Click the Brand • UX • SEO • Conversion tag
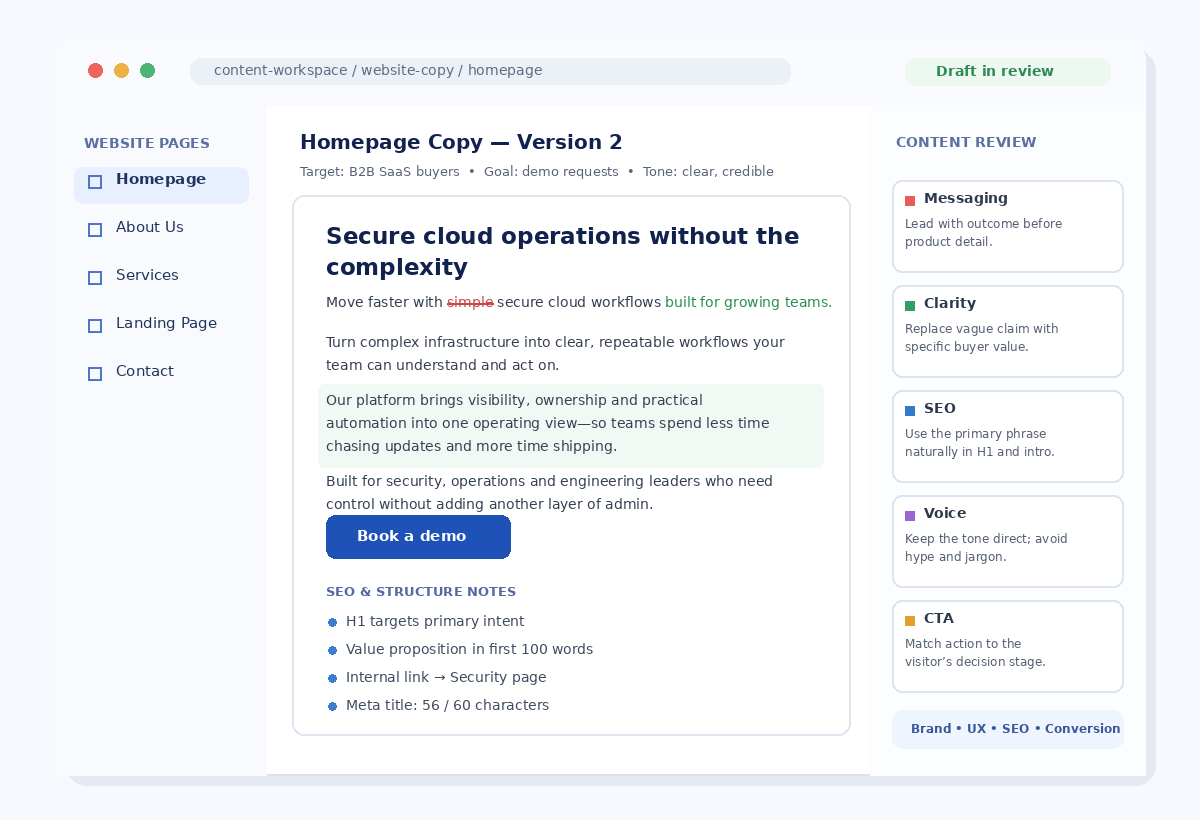1200x820 pixels. point(1008,729)
